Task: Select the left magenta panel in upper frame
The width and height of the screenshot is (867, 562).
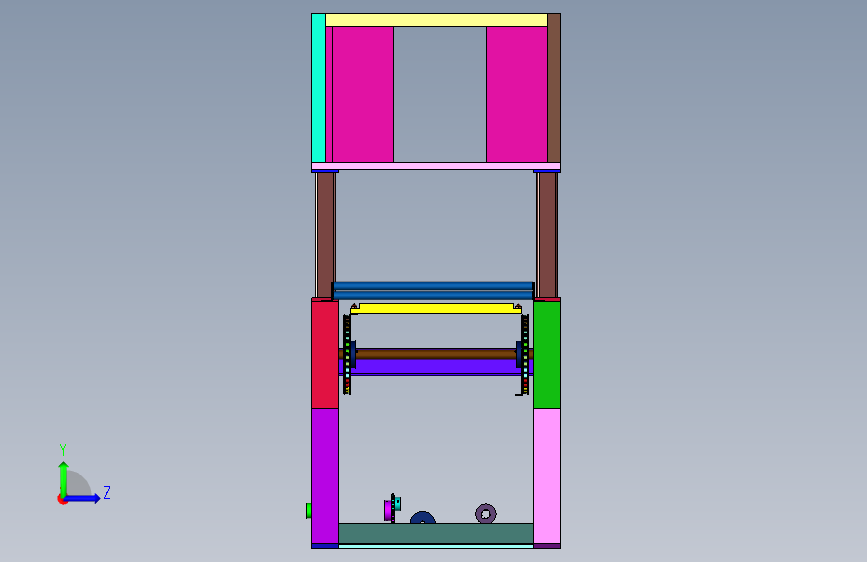Action: pos(363,95)
